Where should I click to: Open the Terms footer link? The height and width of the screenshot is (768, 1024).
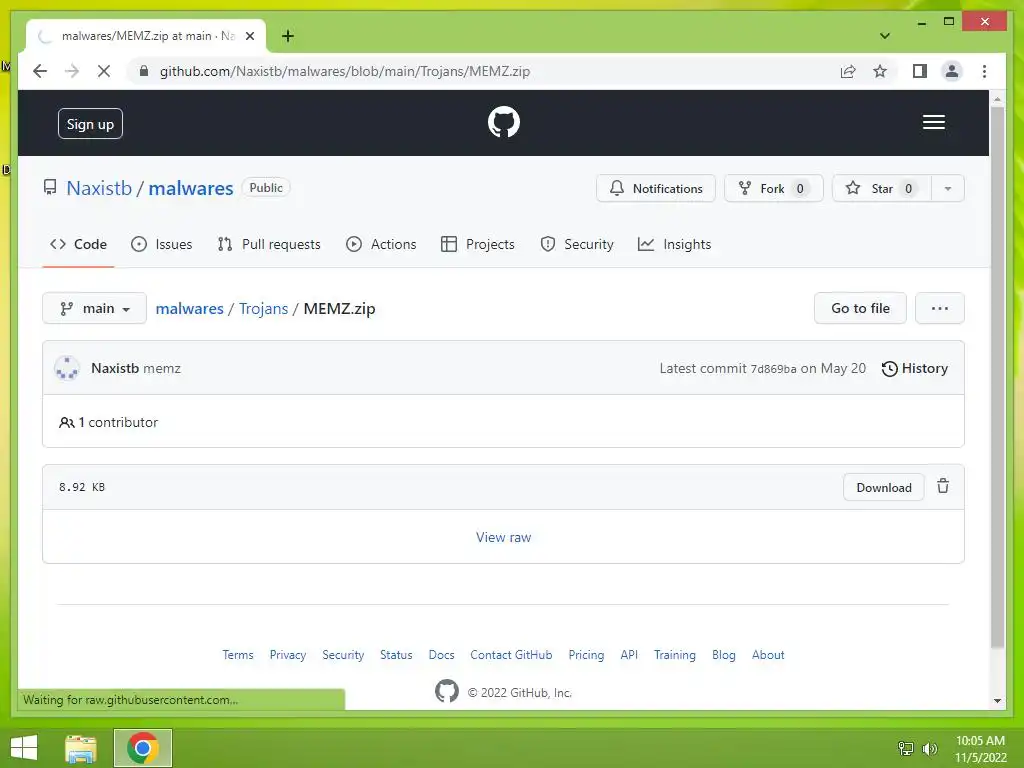coord(238,655)
